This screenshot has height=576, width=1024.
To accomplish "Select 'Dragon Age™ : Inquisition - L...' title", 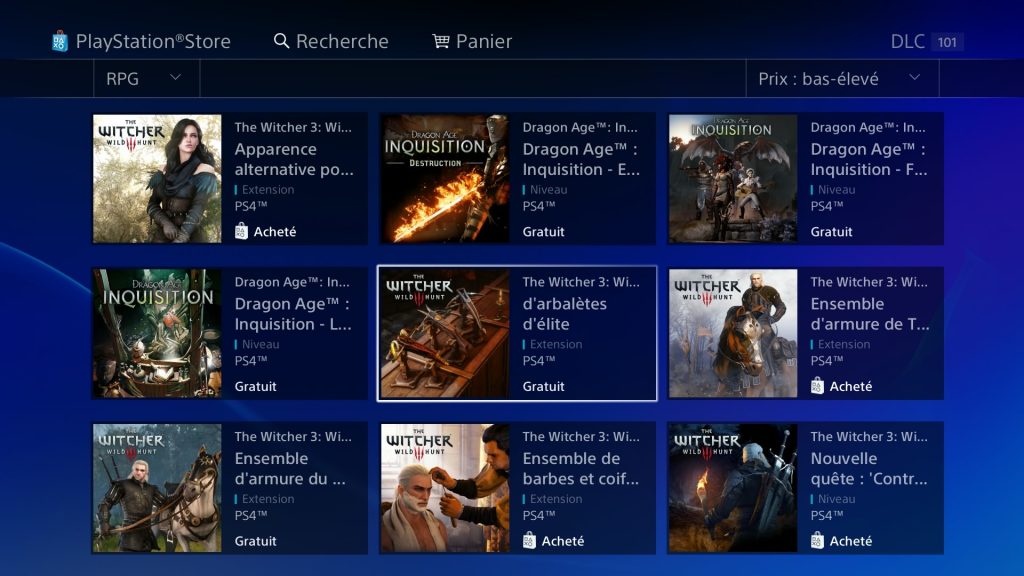I will coord(293,314).
